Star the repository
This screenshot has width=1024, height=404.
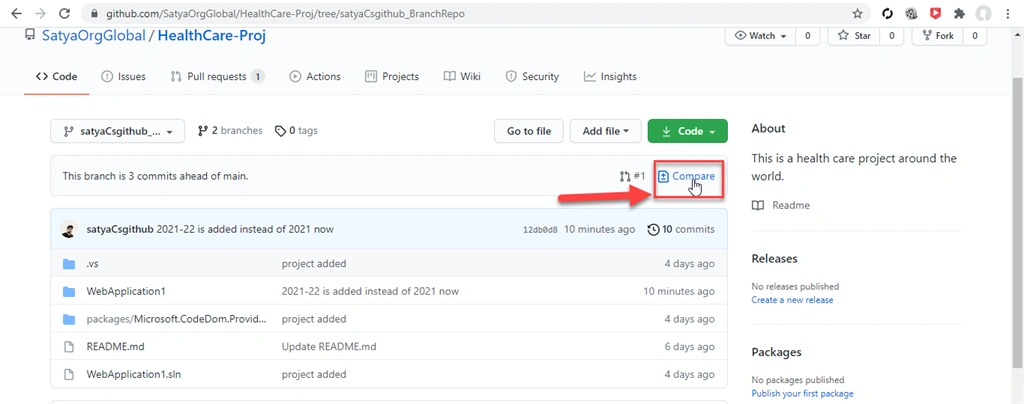click(854, 36)
